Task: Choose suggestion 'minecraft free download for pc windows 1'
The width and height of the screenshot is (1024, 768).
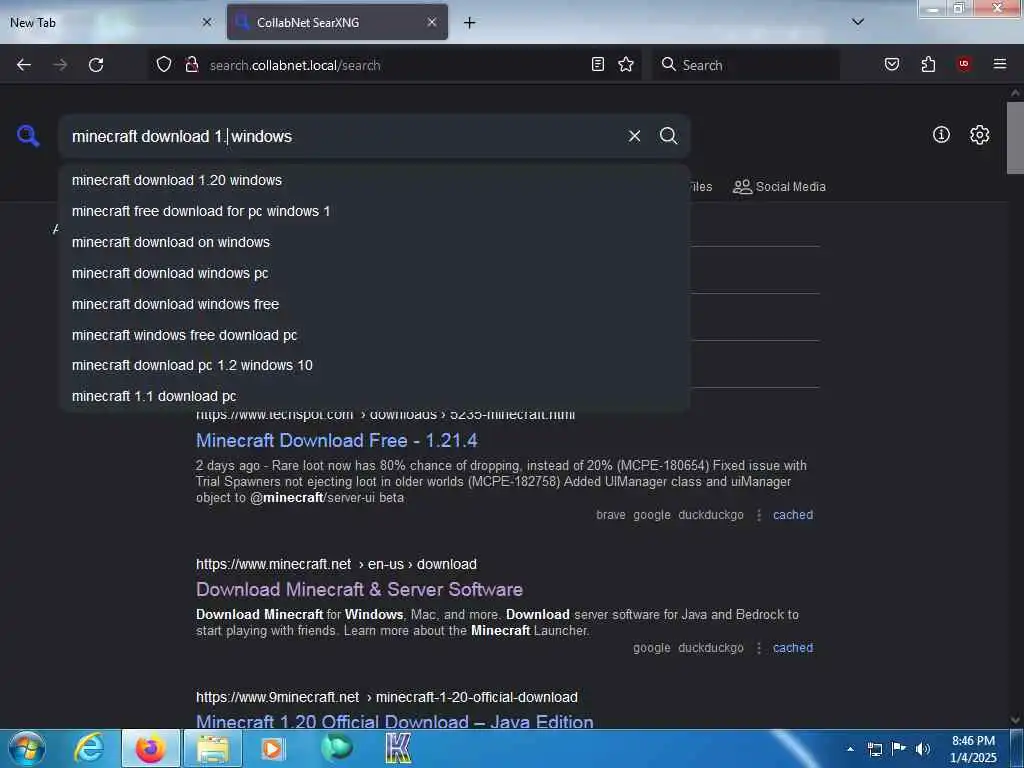Action: click(x=375, y=211)
